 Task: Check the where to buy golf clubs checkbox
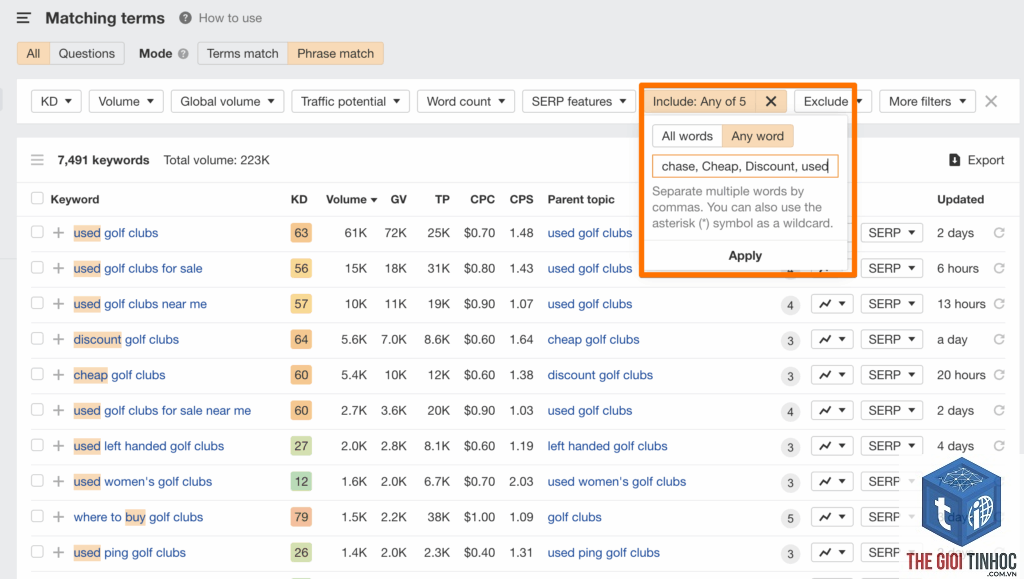(37, 516)
